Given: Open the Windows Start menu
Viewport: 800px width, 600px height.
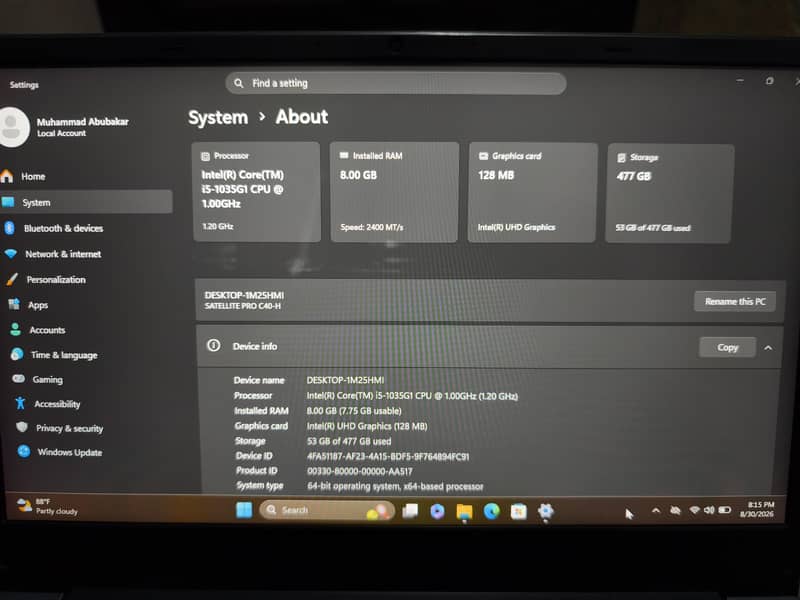Looking at the screenshot, I should point(244,510).
